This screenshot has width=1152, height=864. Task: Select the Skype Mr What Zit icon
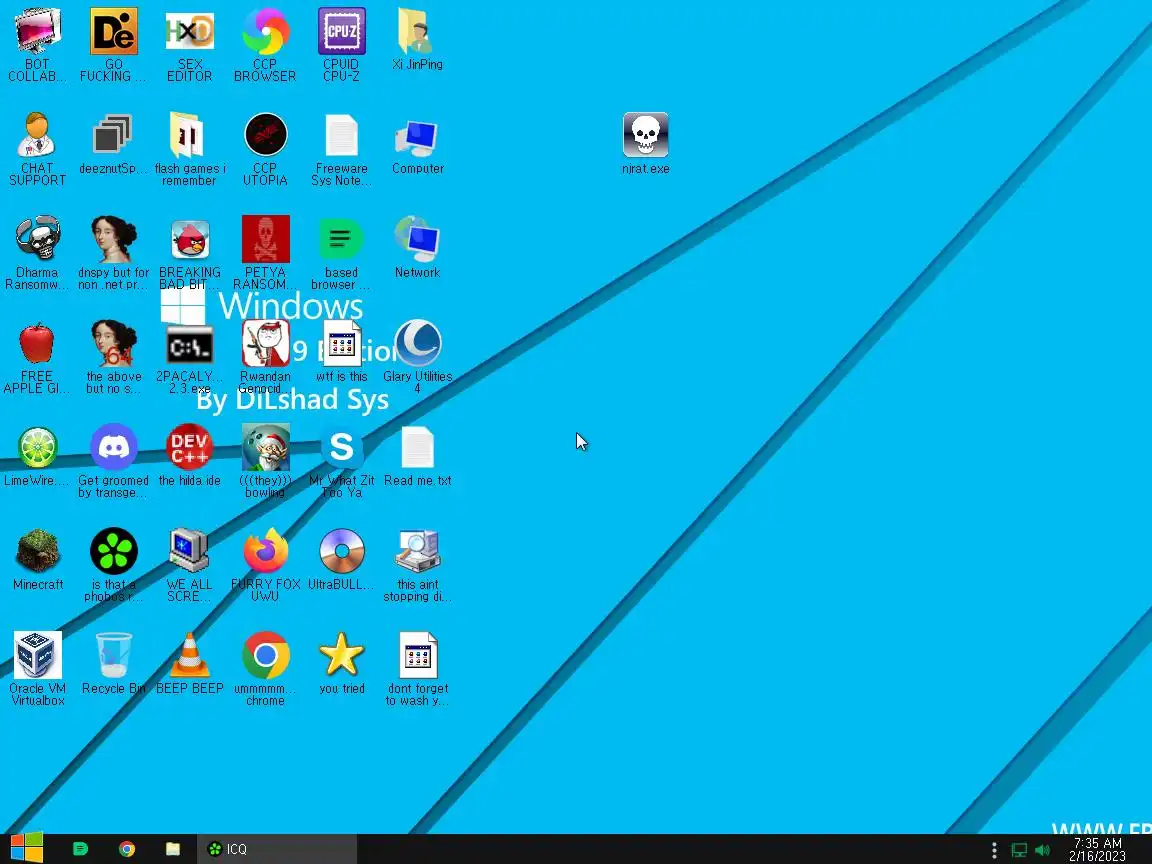(x=342, y=447)
